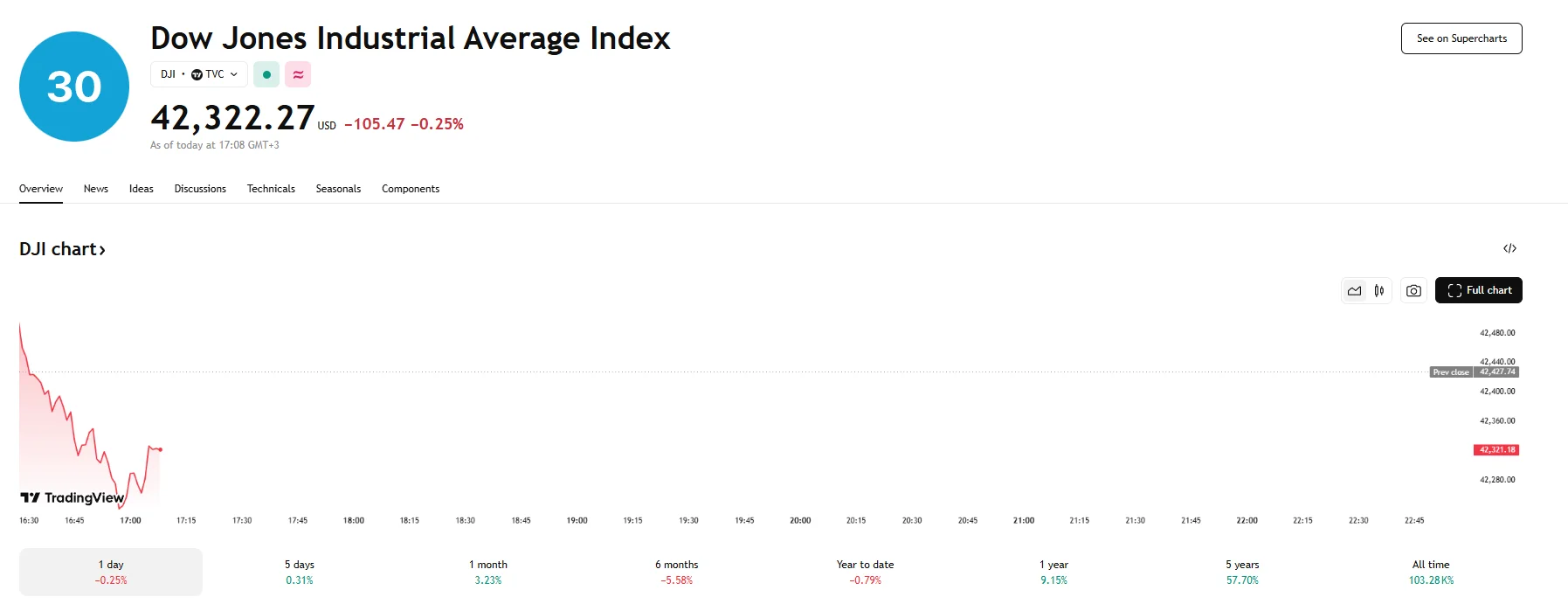Click the See on Supercharts button
Screen dimensions: 1568x611
1461,38
